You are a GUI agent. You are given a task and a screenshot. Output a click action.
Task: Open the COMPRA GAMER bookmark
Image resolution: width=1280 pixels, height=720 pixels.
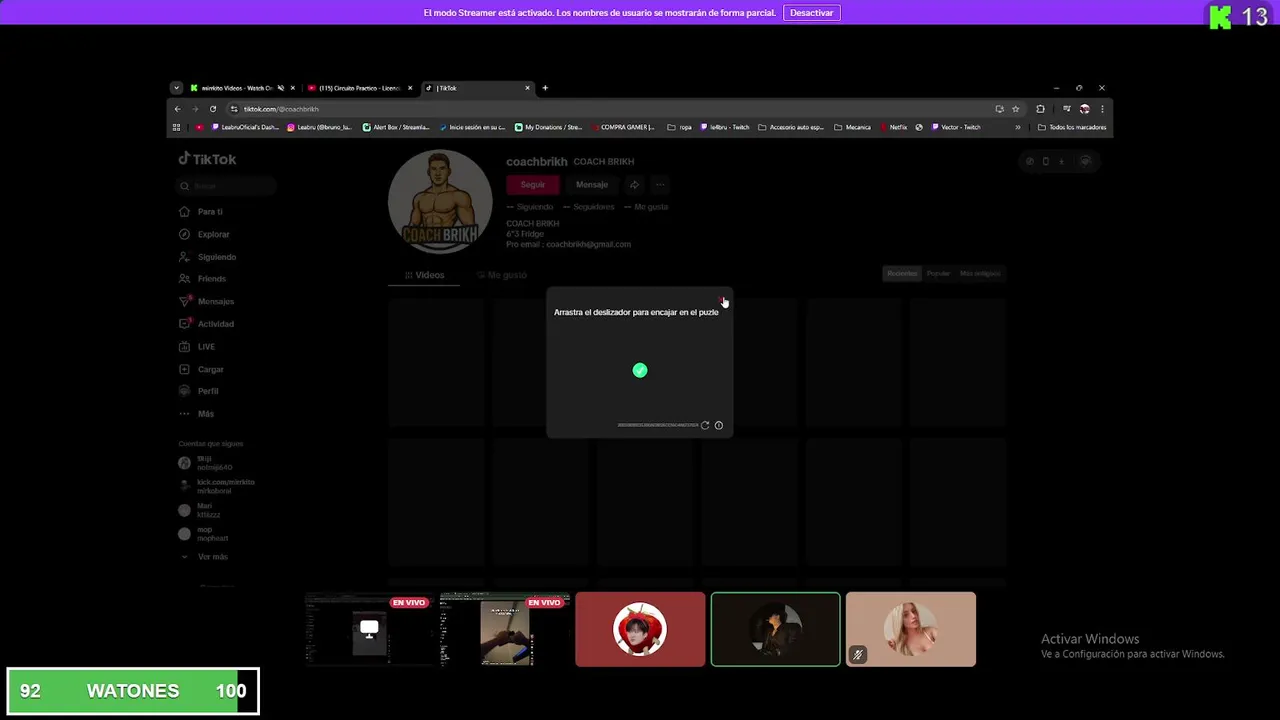[623, 127]
